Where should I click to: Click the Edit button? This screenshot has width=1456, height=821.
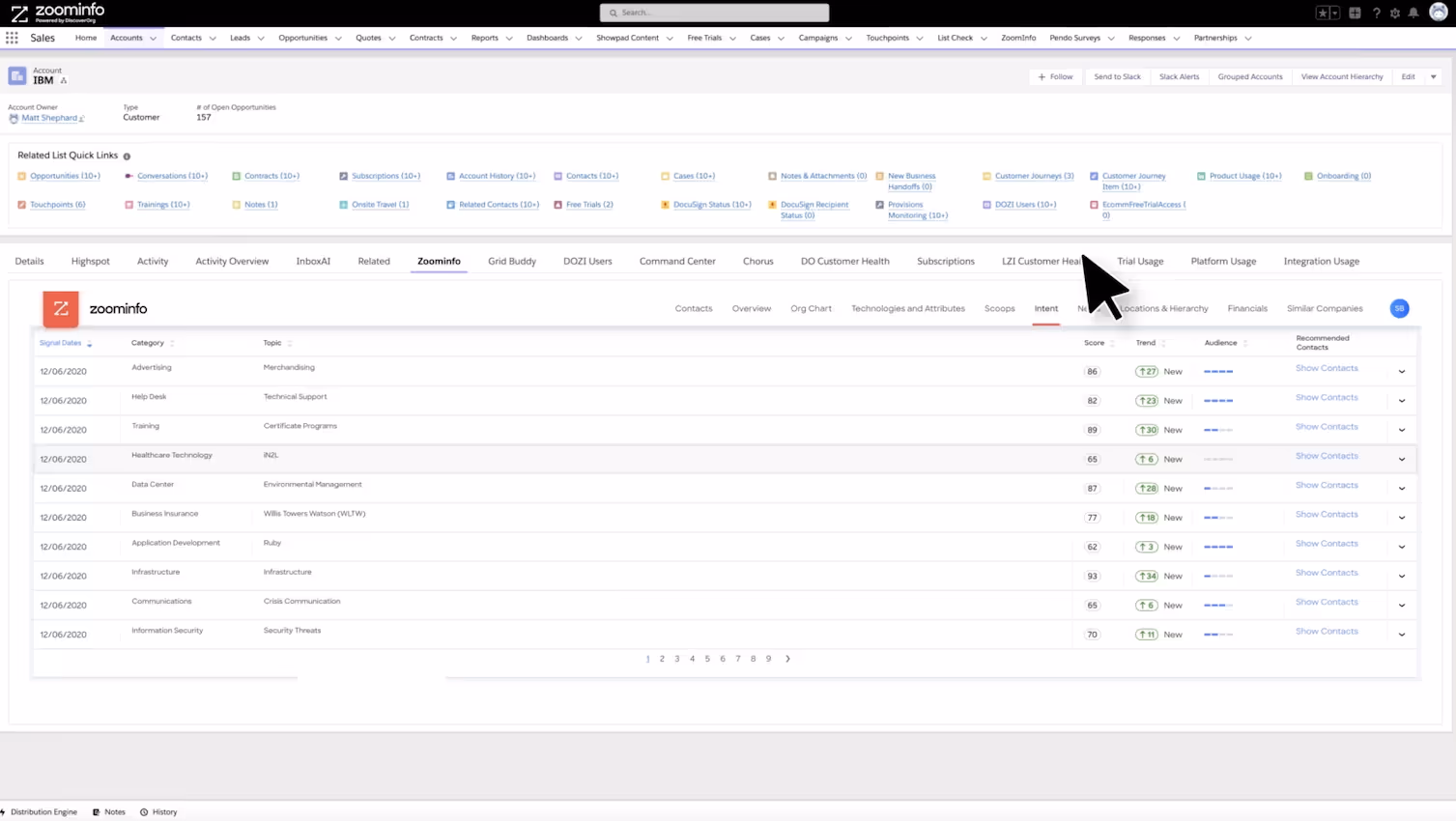click(1408, 76)
